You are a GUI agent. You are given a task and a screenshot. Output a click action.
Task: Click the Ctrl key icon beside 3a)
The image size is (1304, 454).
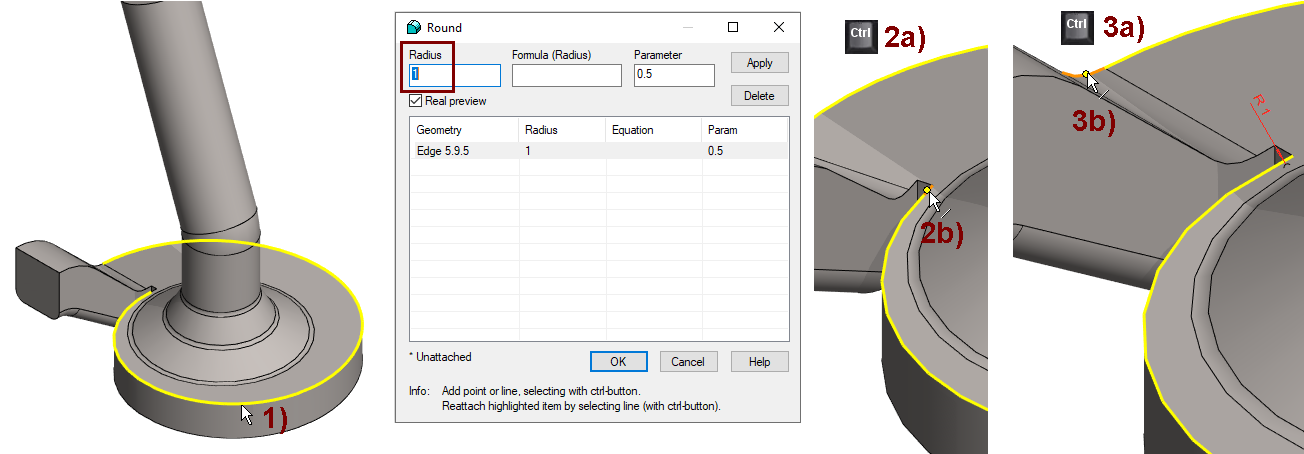(1076, 25)
